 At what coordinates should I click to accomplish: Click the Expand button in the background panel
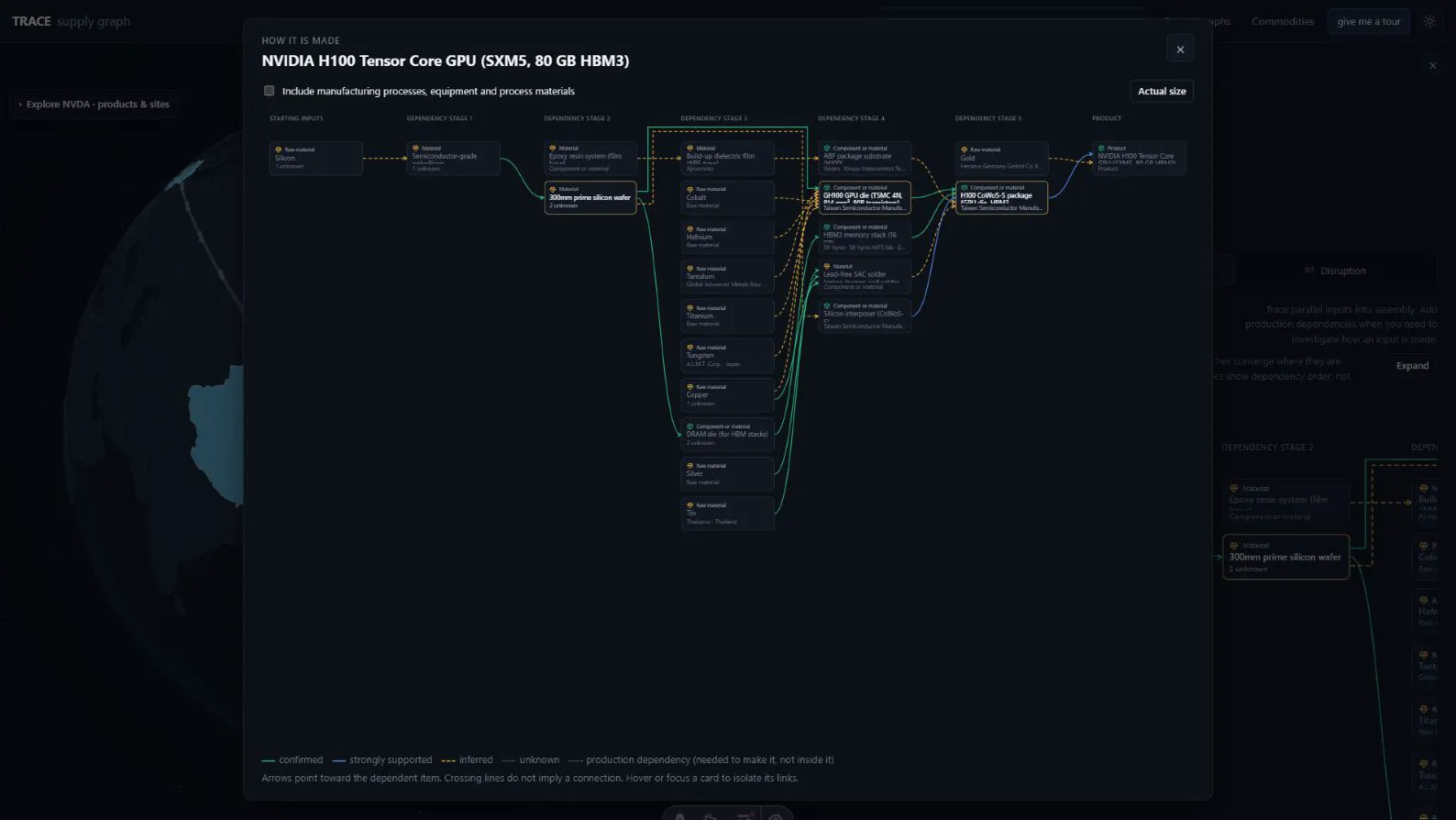1412,366
